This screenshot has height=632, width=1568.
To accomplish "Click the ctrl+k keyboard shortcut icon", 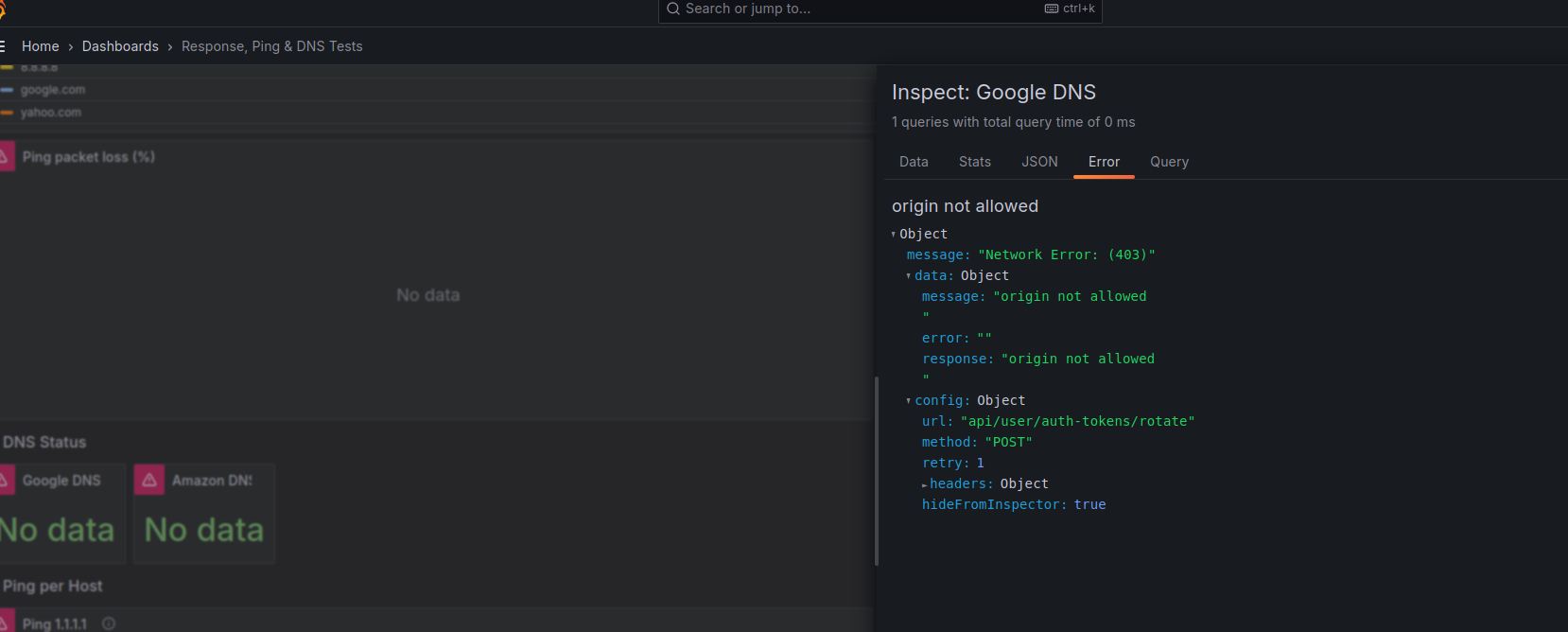I will [1052, 9].
